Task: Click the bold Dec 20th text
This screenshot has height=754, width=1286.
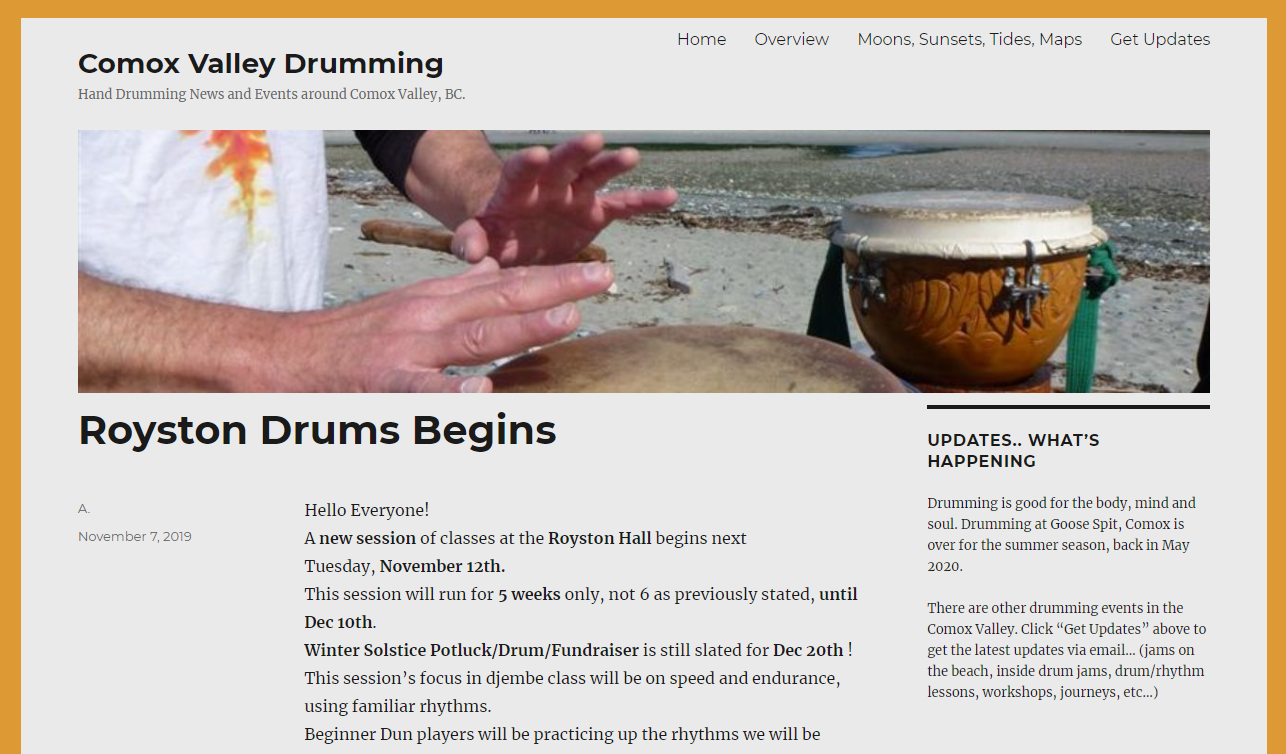Action: pos(808,650)
